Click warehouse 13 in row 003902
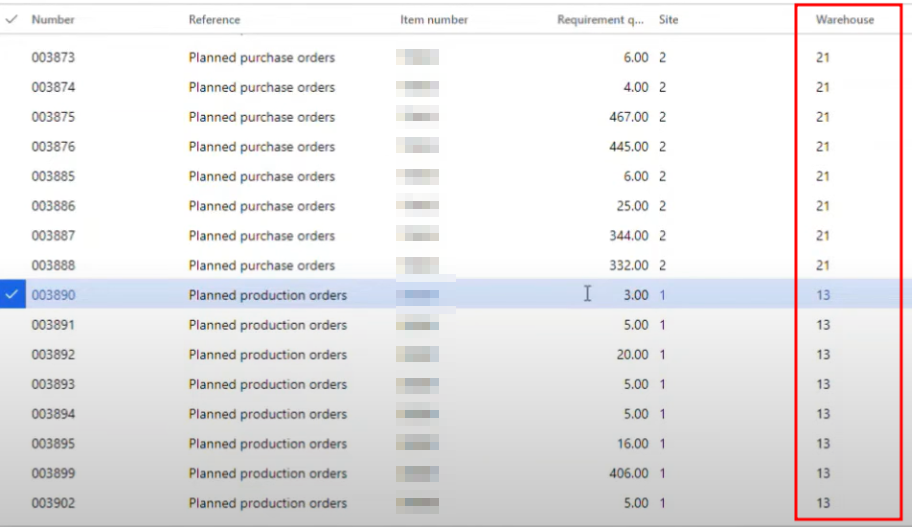This screenshot has width=912, height=527. [823, 503]
